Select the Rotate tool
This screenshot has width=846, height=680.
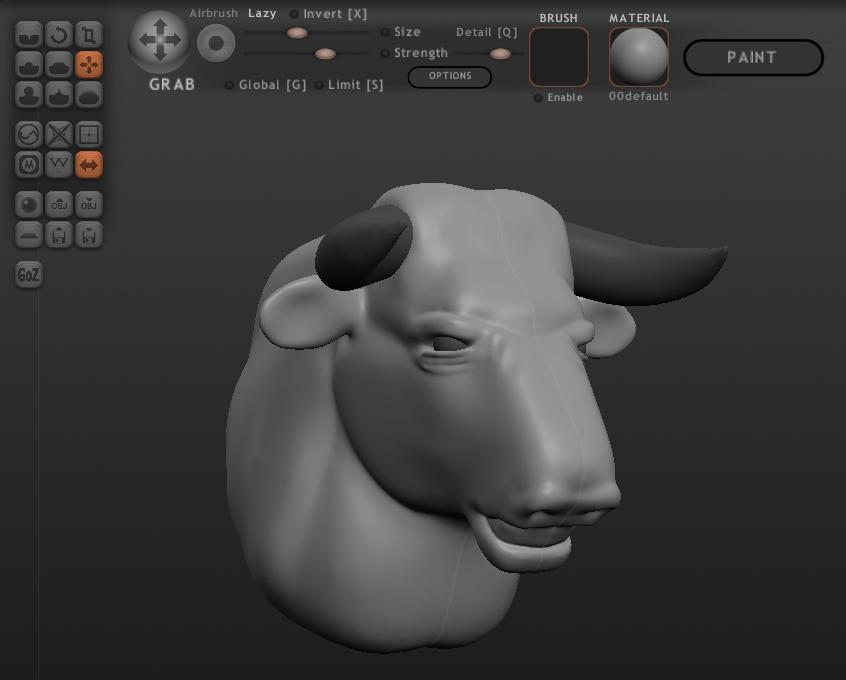click(x=59, y=35)
